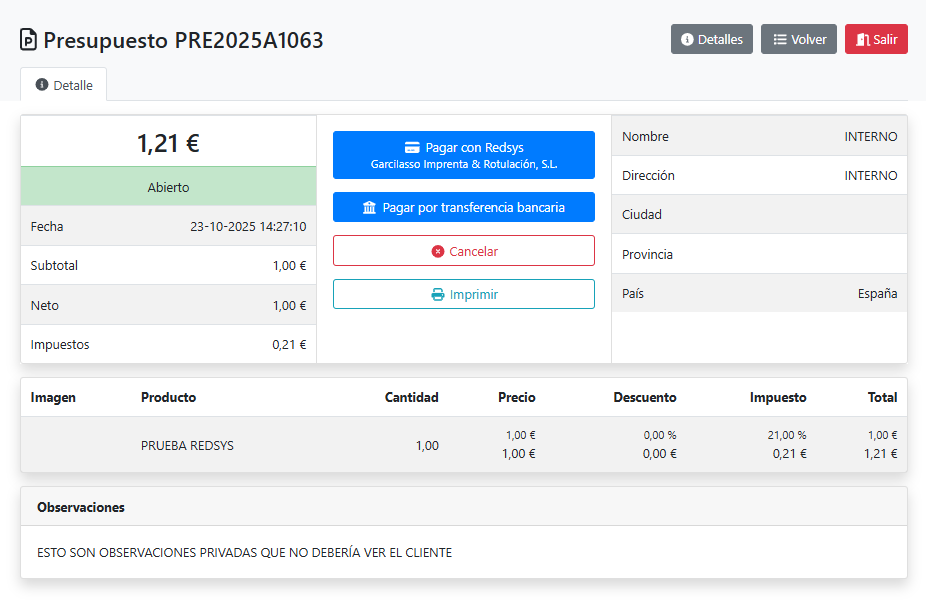Click the document icon beside Presupuesto title
The height and width of the screenshot is (603, 926).
pyautogui.click(x=28, y=40)
